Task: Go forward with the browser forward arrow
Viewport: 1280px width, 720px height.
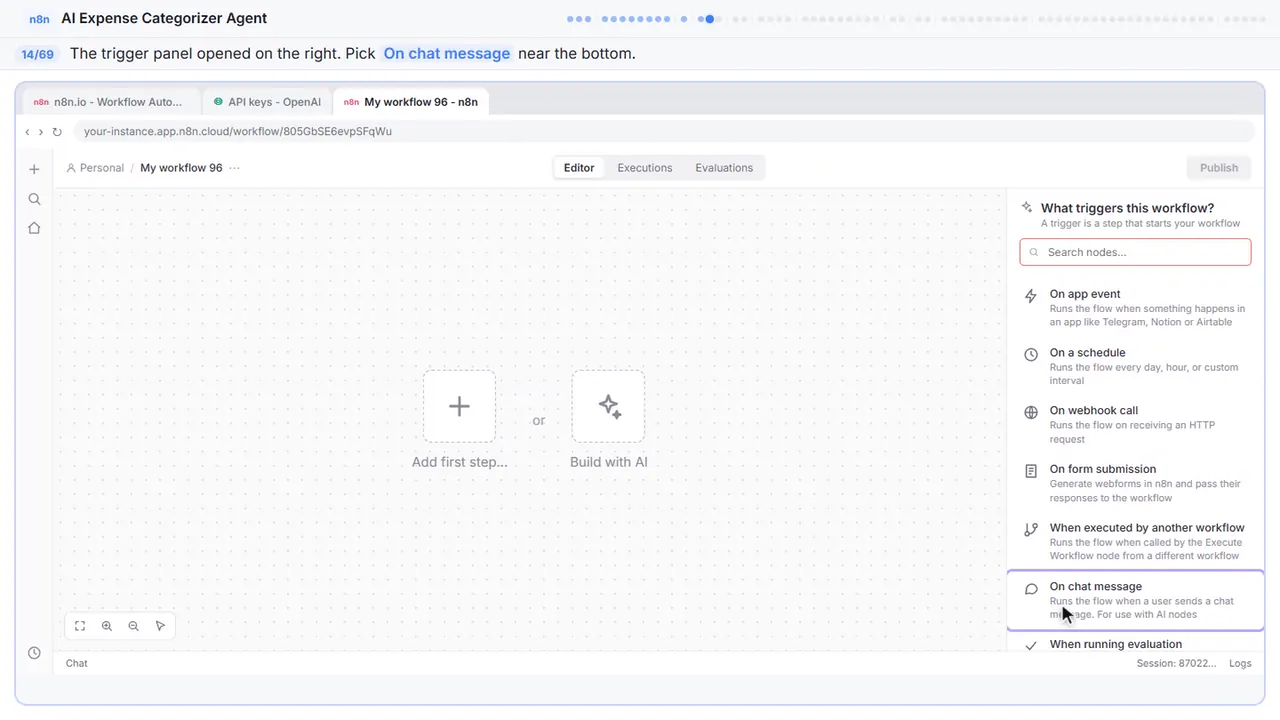Action: tap(41, 132)
